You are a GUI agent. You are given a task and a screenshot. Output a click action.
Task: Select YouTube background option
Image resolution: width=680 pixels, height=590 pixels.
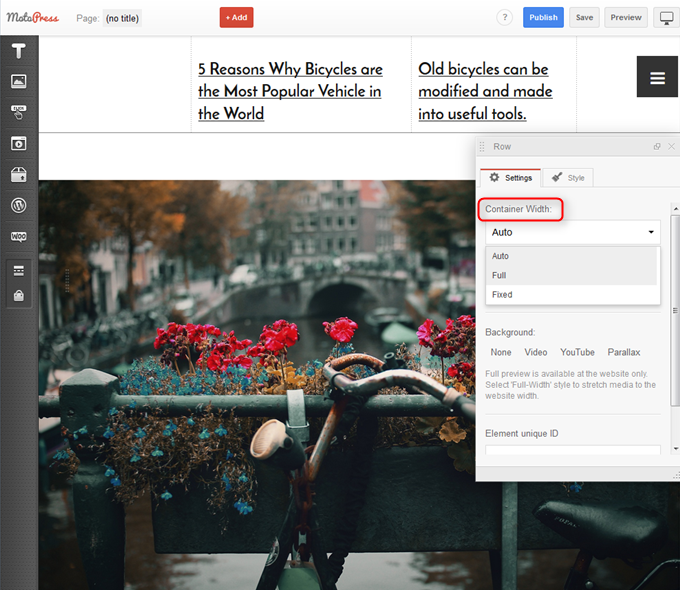[x=577, y=352]
